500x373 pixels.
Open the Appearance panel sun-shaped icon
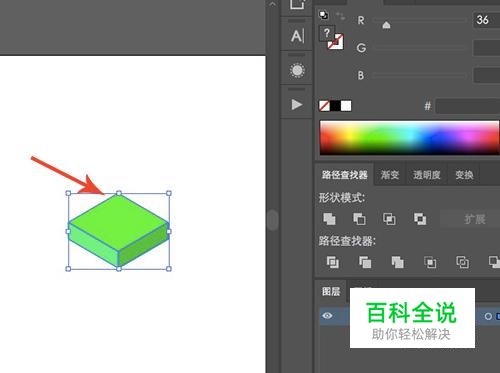[297, 70]
